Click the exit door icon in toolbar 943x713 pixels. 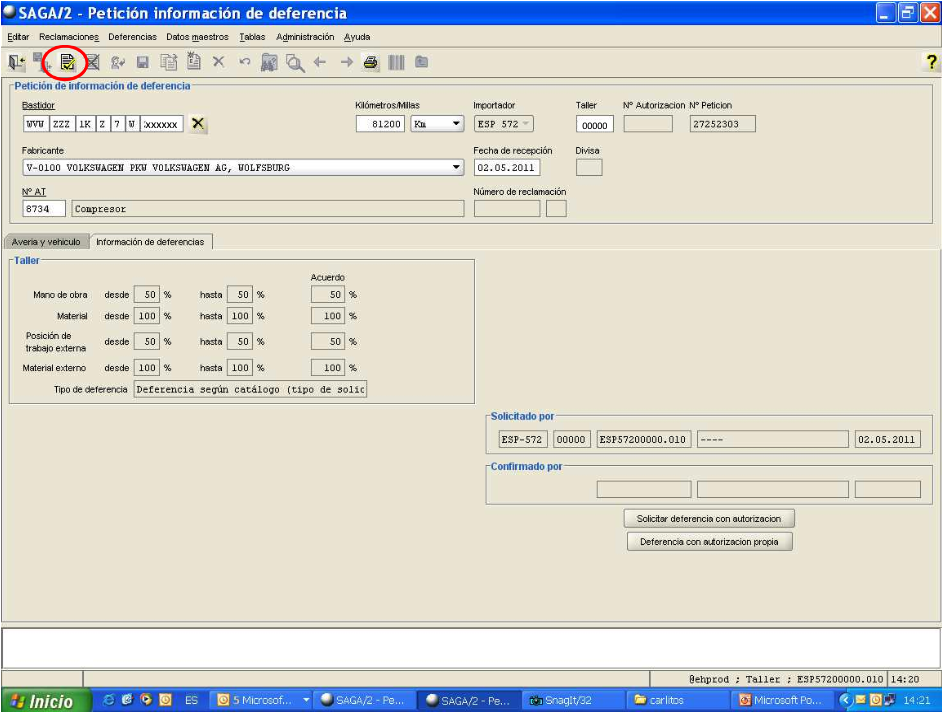coord(17,62)
